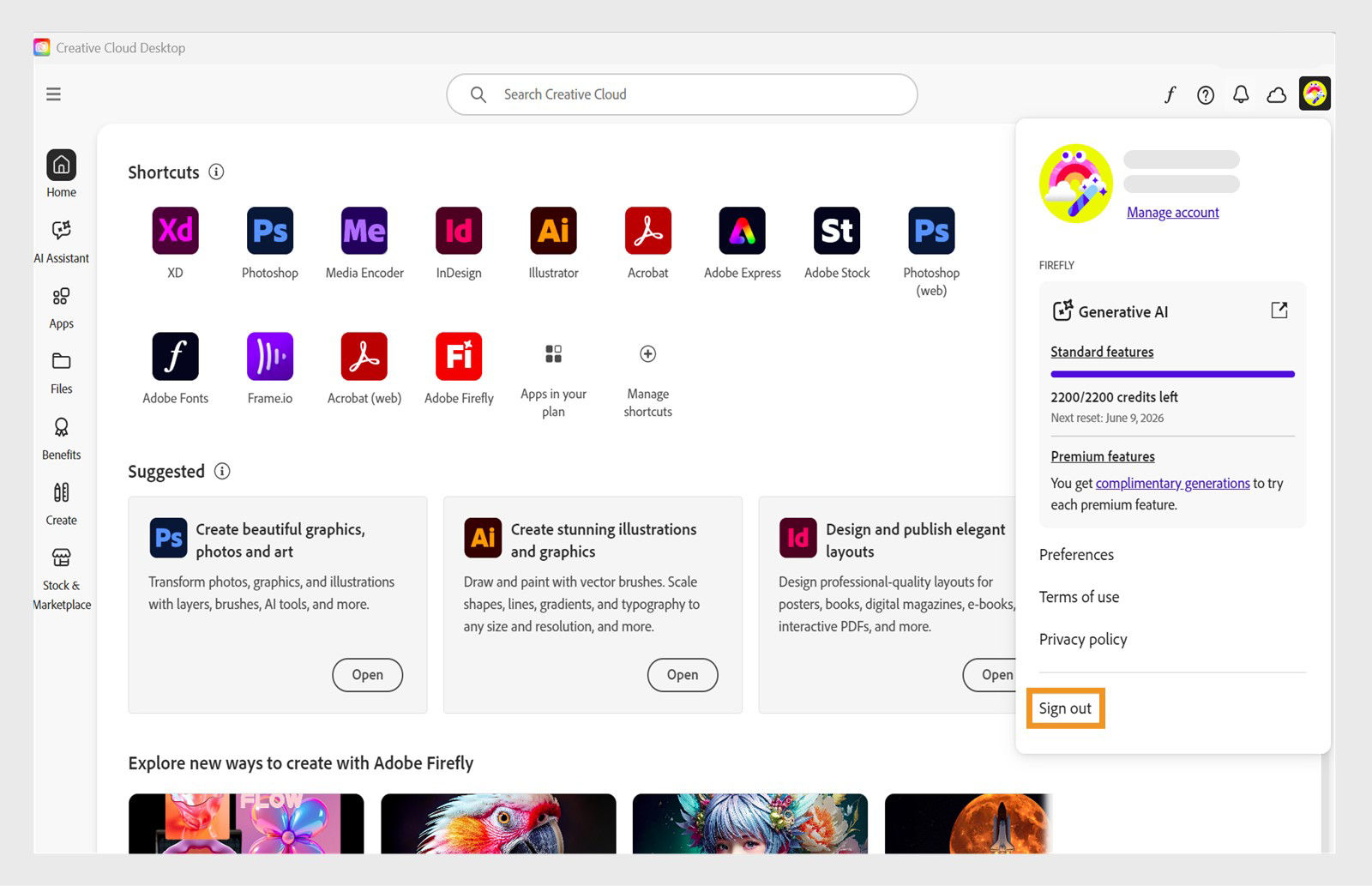Open Adobe Stock shortcut
The height and width of the screenshot is (886, 1372).
837,231
